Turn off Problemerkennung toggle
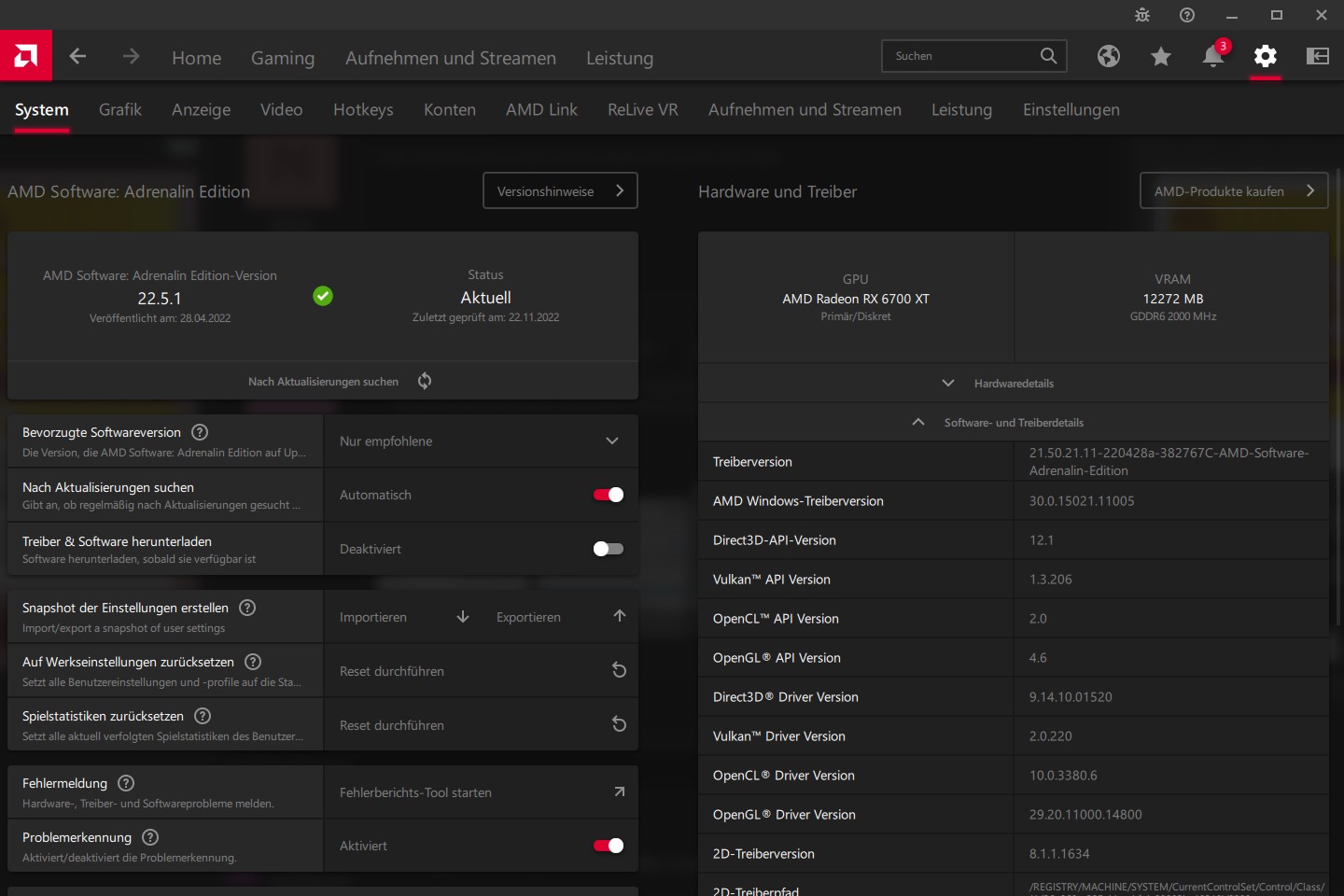 609,846
